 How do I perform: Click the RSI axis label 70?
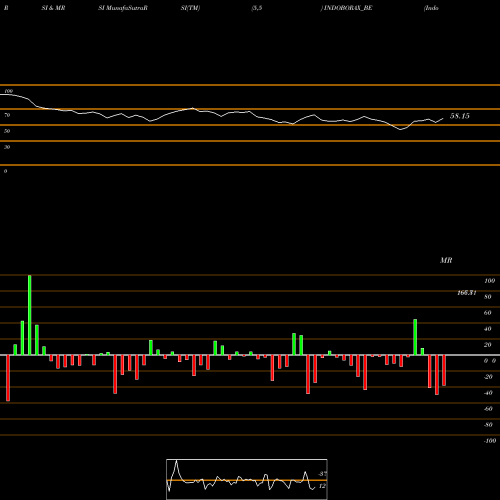(x=7, y=115)
